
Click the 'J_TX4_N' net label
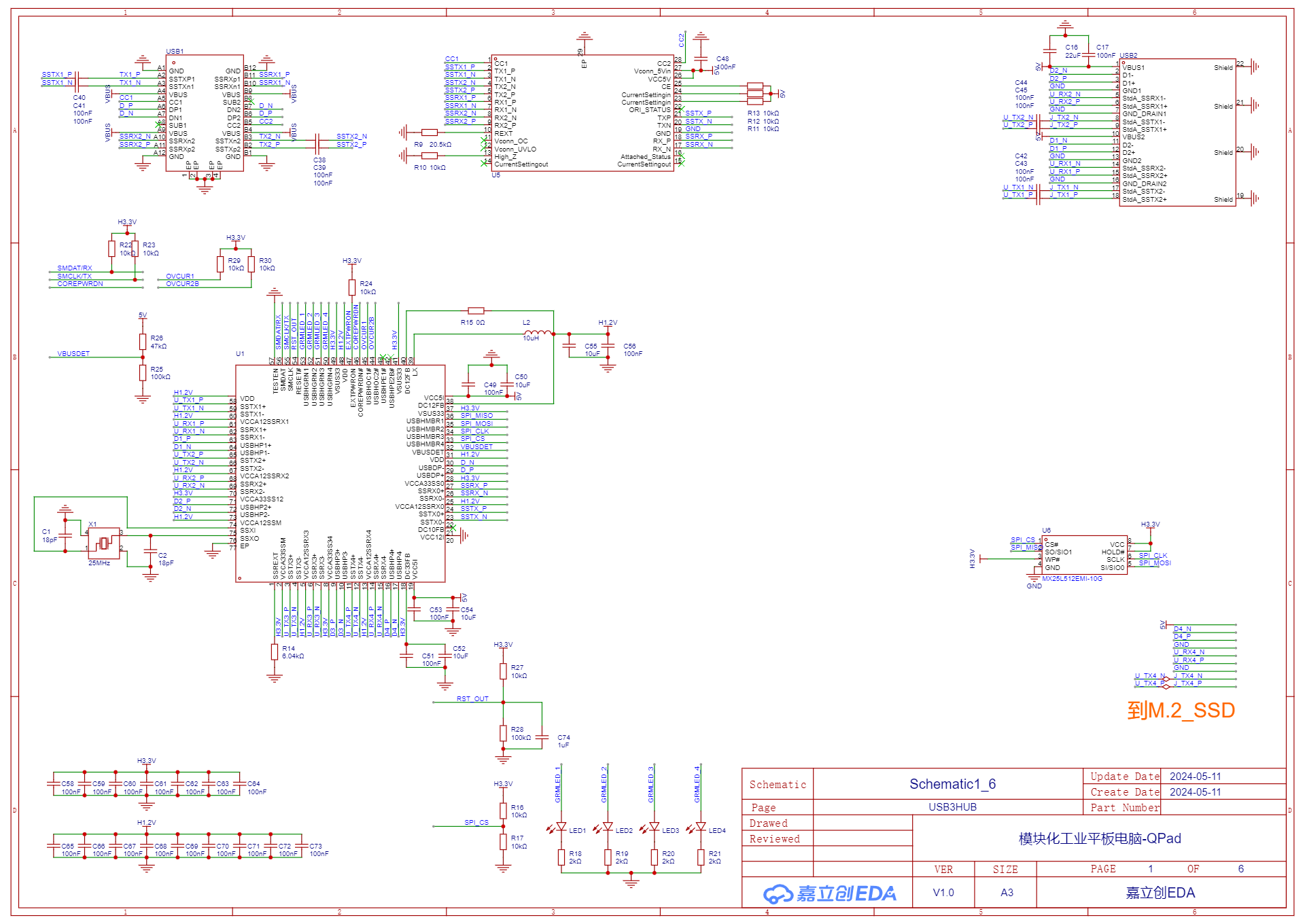click(x=1187, y=676)
